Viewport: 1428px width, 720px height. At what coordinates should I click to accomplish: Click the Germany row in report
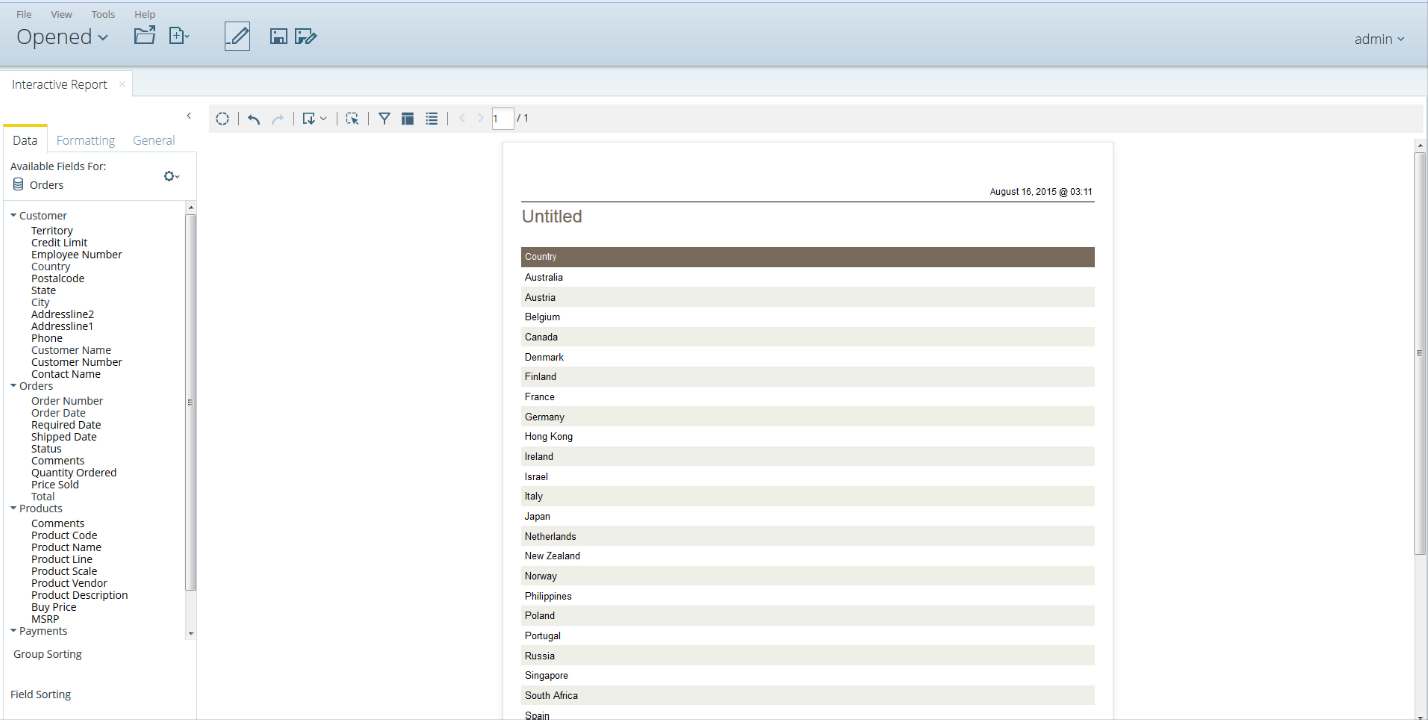[808, 417]
